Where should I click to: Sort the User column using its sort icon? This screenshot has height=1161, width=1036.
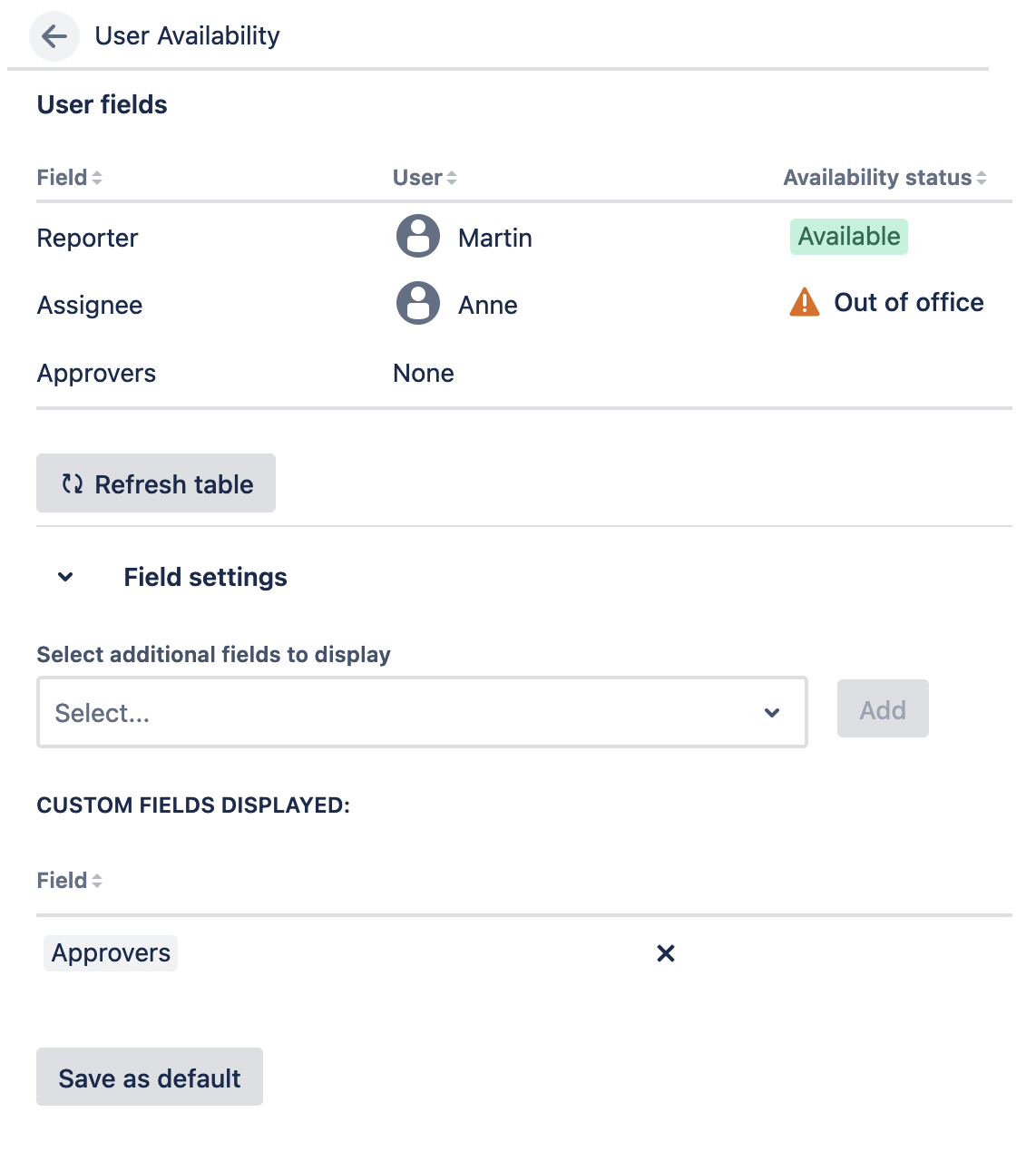(x=451, y=177)
